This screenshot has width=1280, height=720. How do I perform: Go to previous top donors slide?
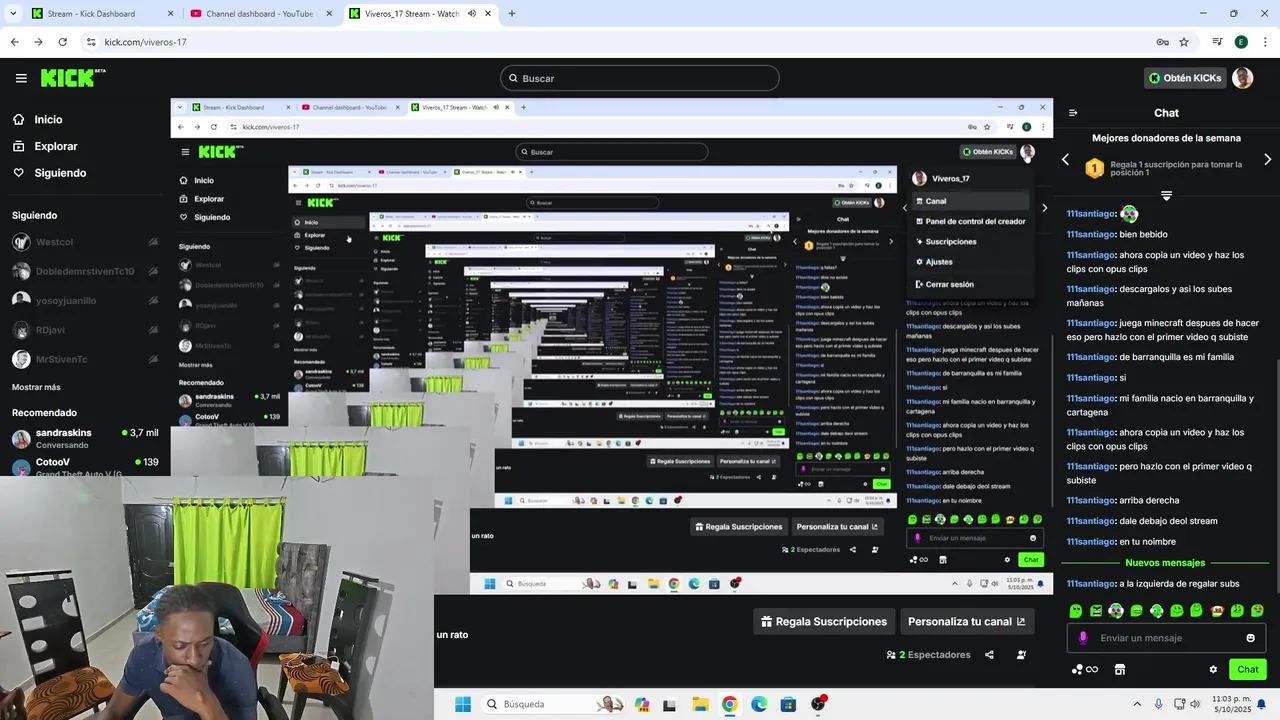1065,160
